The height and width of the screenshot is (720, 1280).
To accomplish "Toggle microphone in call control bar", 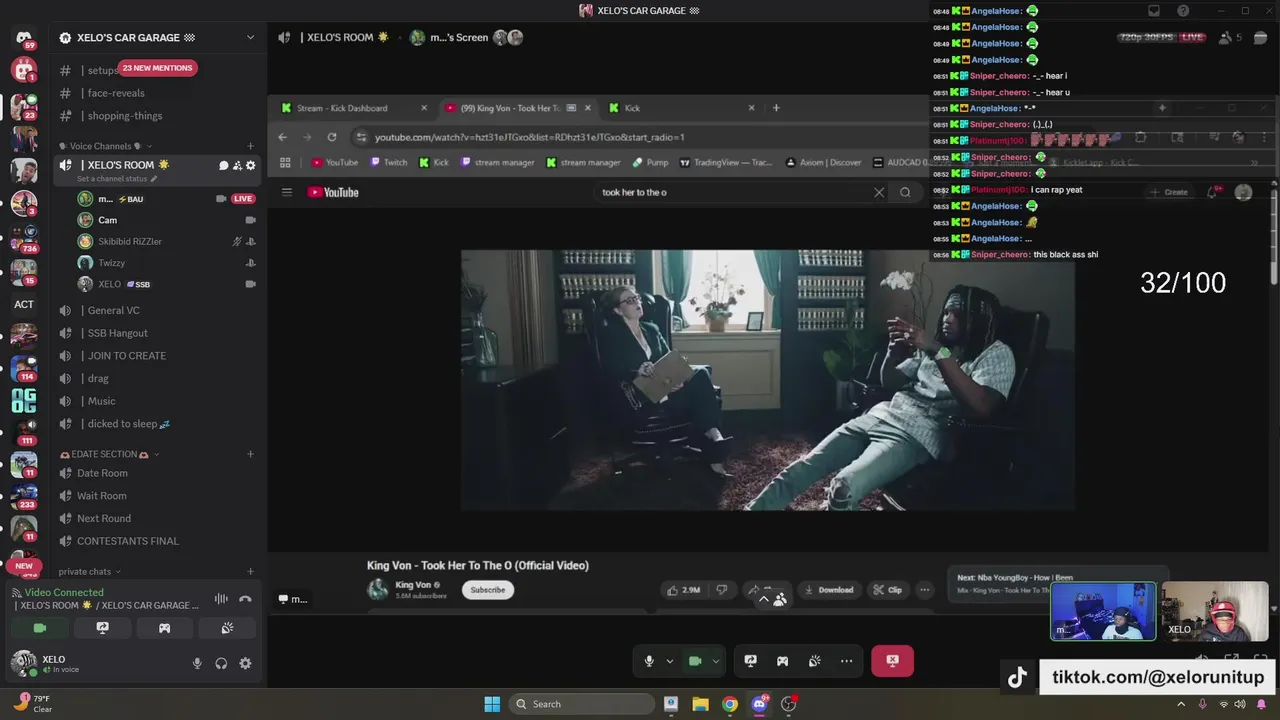I will point(649,661).
